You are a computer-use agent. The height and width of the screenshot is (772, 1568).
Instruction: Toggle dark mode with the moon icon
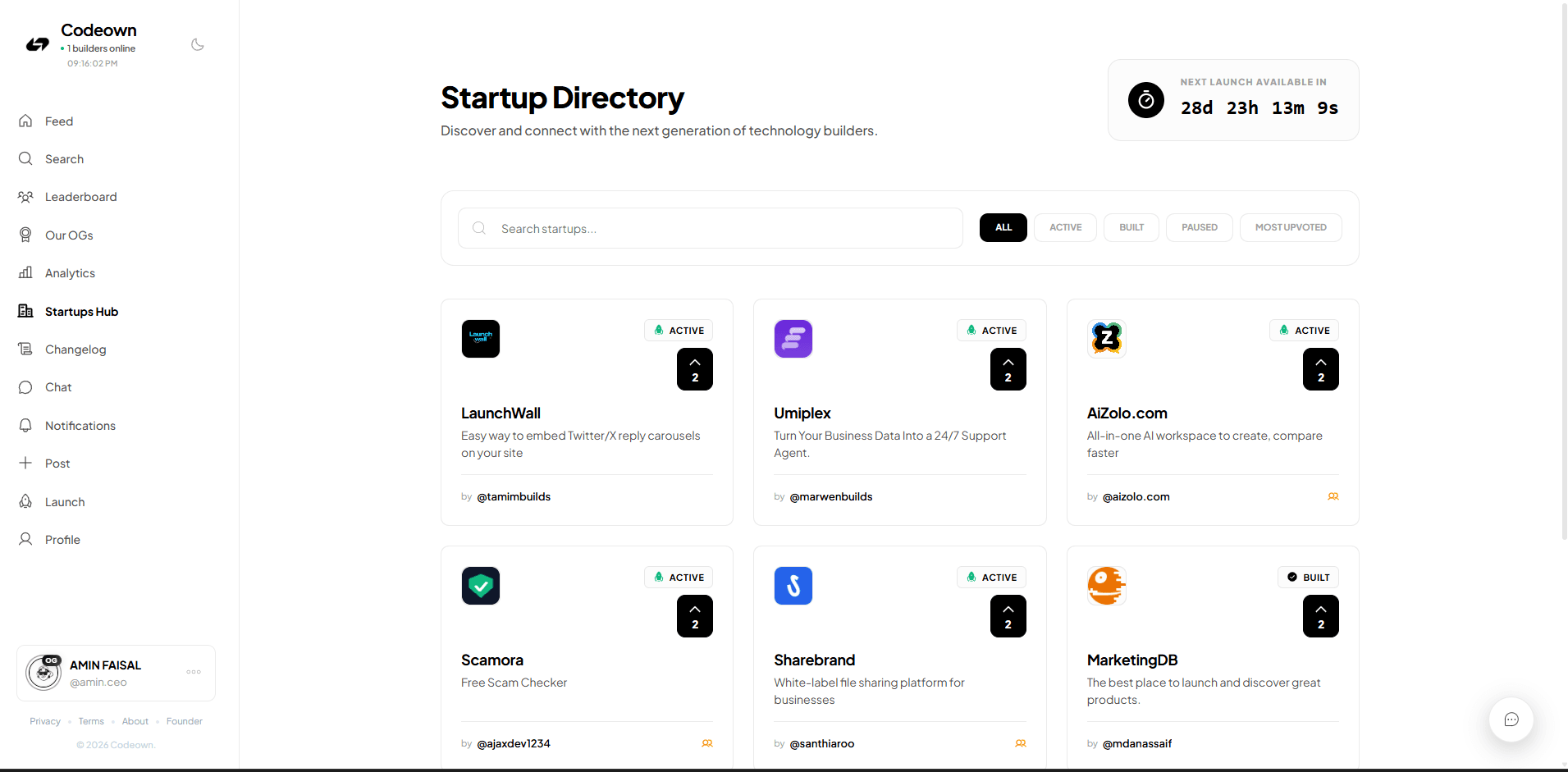(x=197, y=44)
